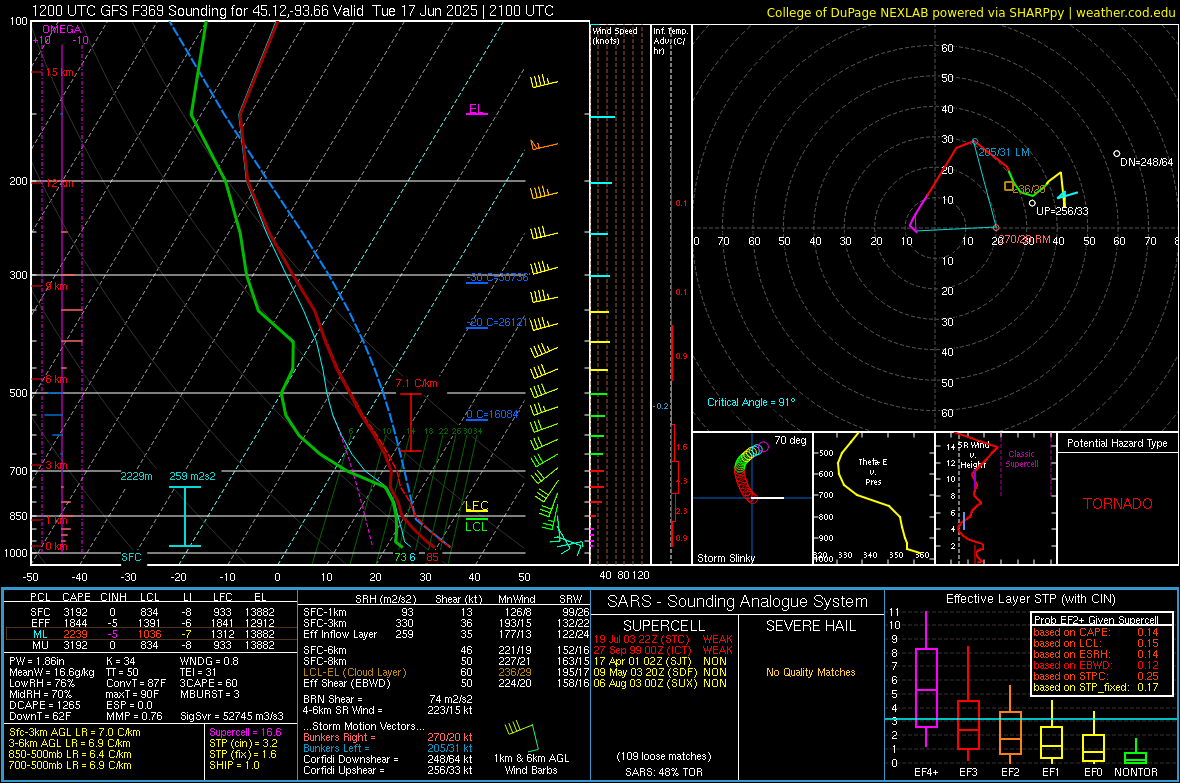Select the 'Critical Angle = 91°' text
The image size is (1180, 783).
click(x=751, y=402)
